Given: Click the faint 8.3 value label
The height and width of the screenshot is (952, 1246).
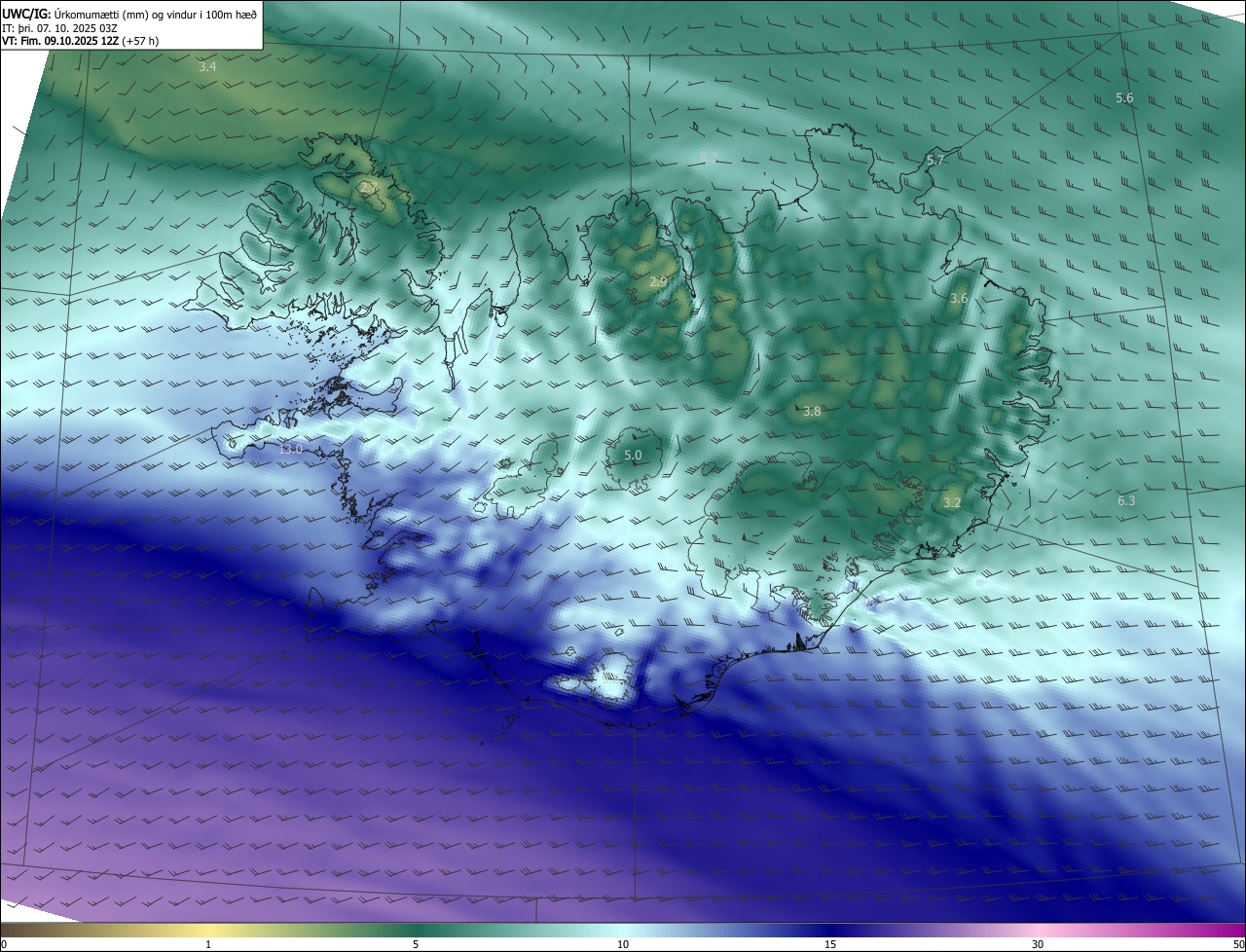Looking at the screenshot, I should point(709,157).
